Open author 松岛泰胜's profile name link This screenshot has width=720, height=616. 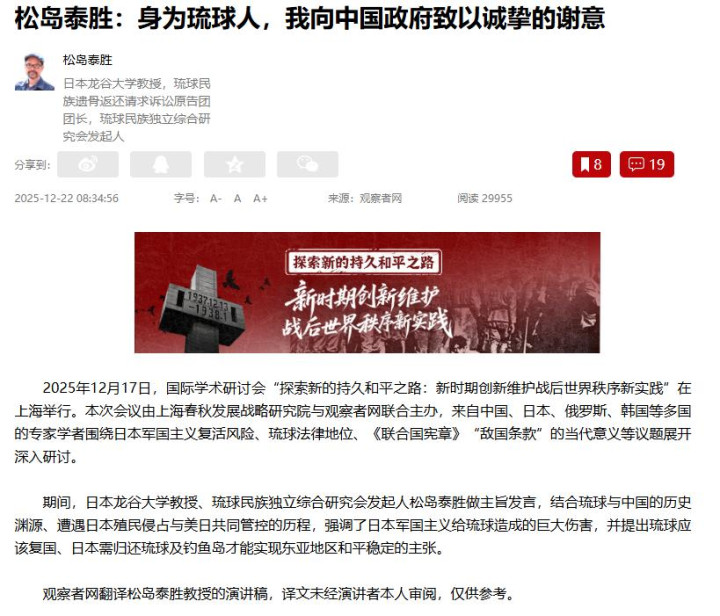(x=88, y=60)
